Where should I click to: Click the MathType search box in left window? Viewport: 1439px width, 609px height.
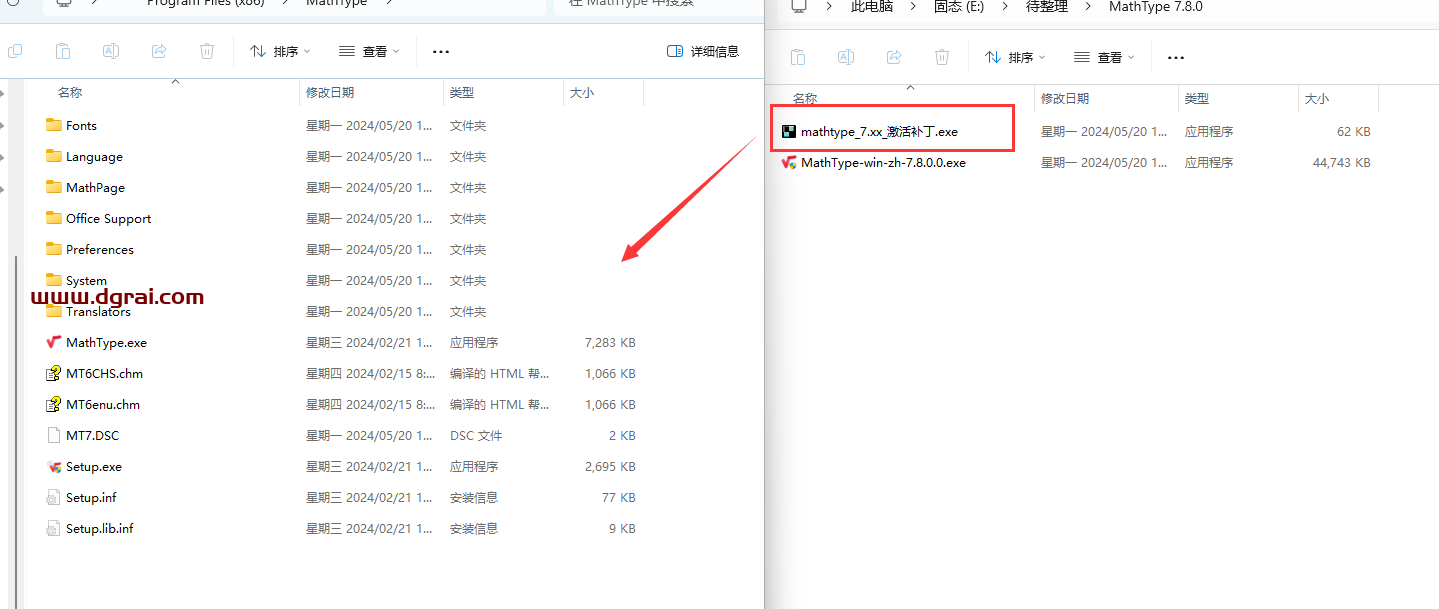pos(658,5)
